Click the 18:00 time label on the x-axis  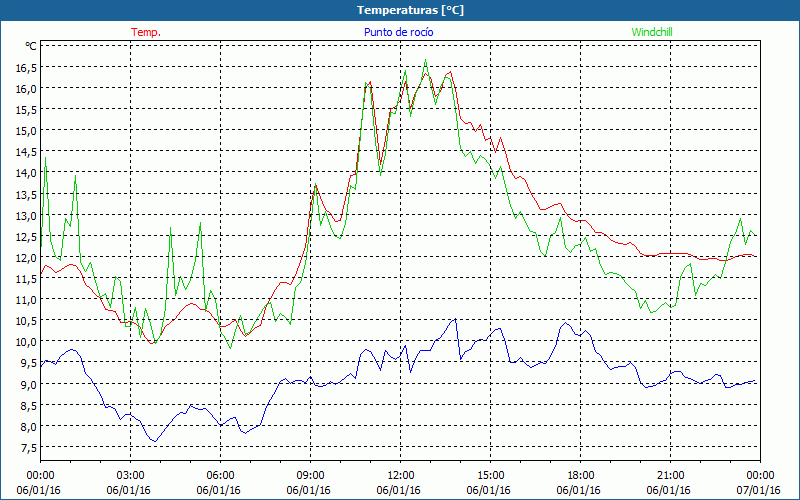(x=581, y=476)
